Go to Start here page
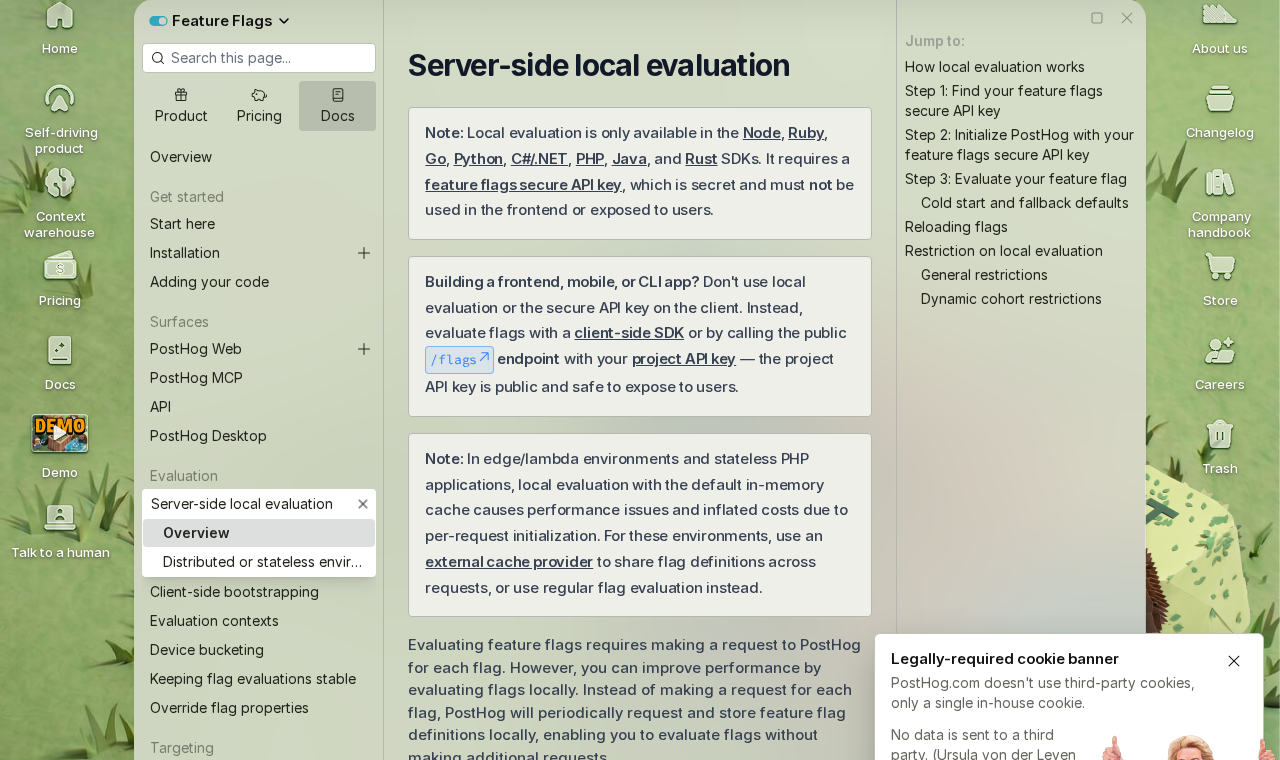This screenshot has height=760, width=1280. click(x=259, y=224)
